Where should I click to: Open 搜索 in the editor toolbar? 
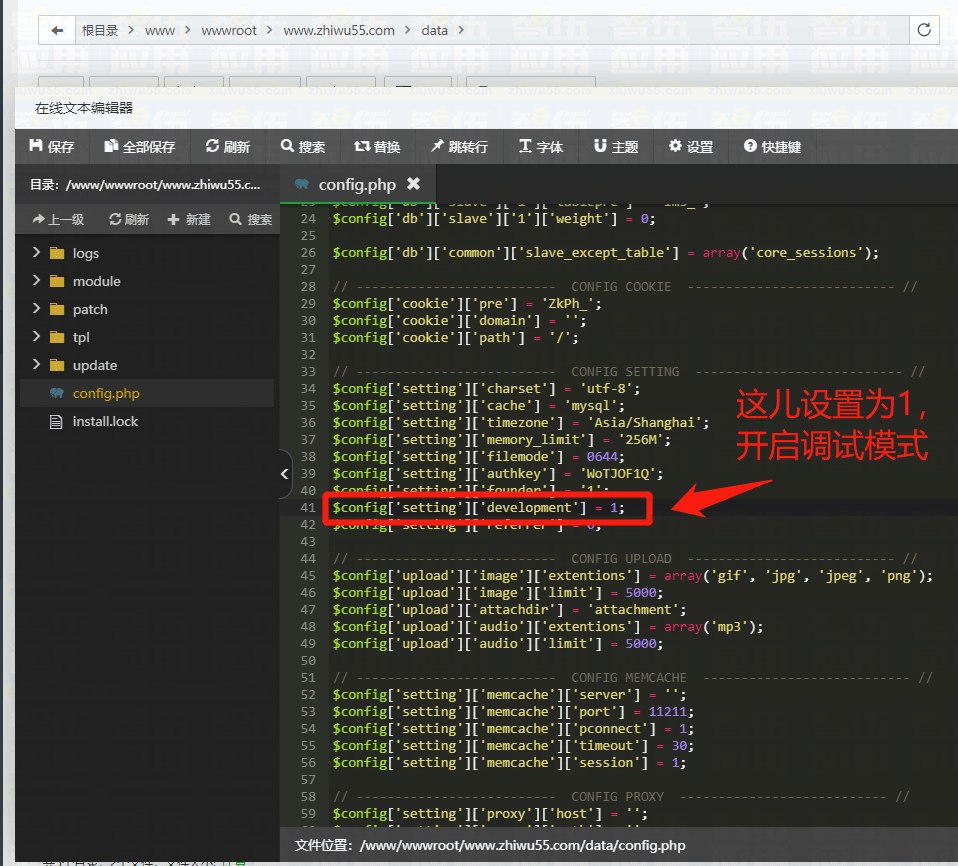(303, 147)
